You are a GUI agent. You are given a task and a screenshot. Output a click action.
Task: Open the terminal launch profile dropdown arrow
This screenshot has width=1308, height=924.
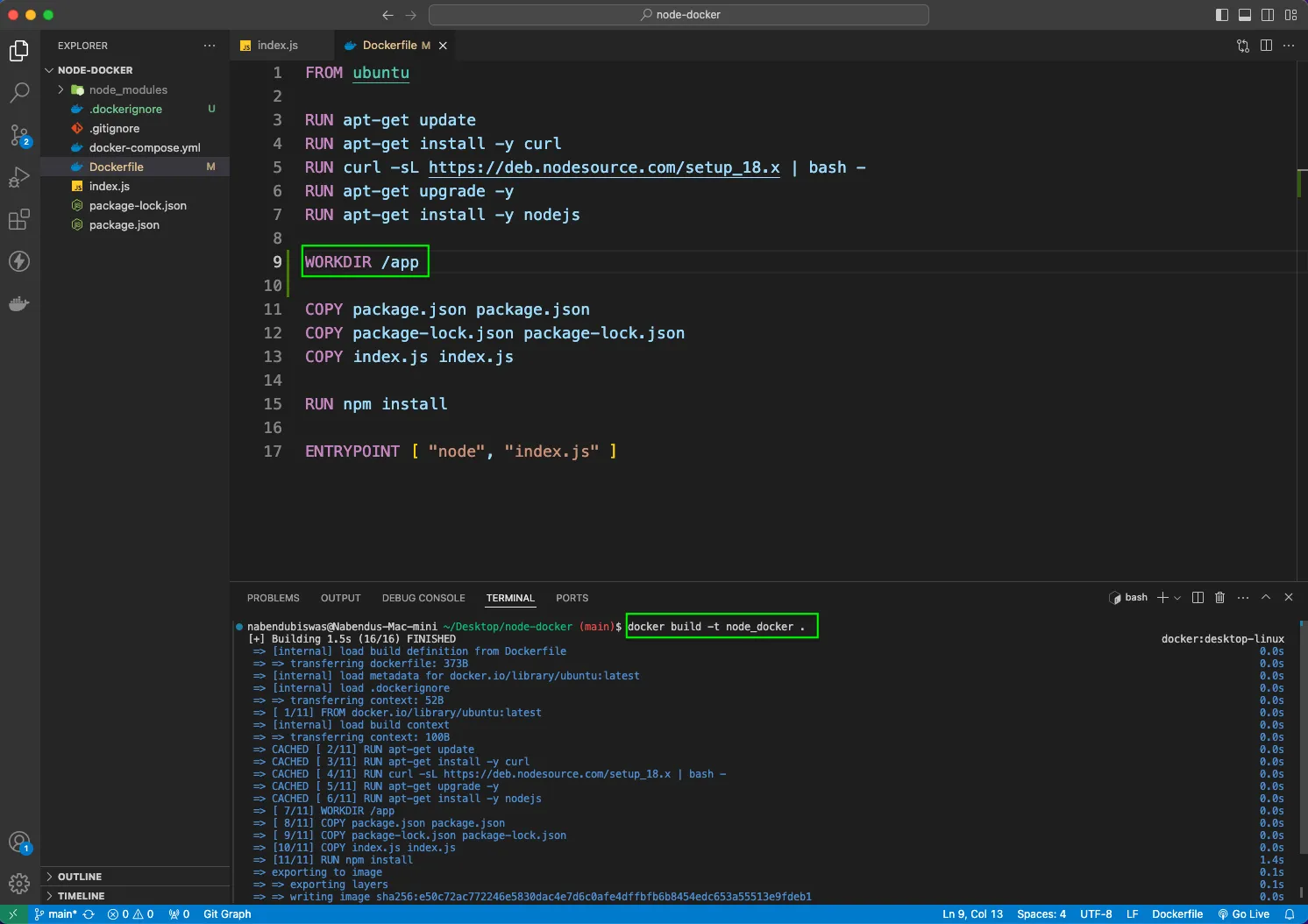1176,597
